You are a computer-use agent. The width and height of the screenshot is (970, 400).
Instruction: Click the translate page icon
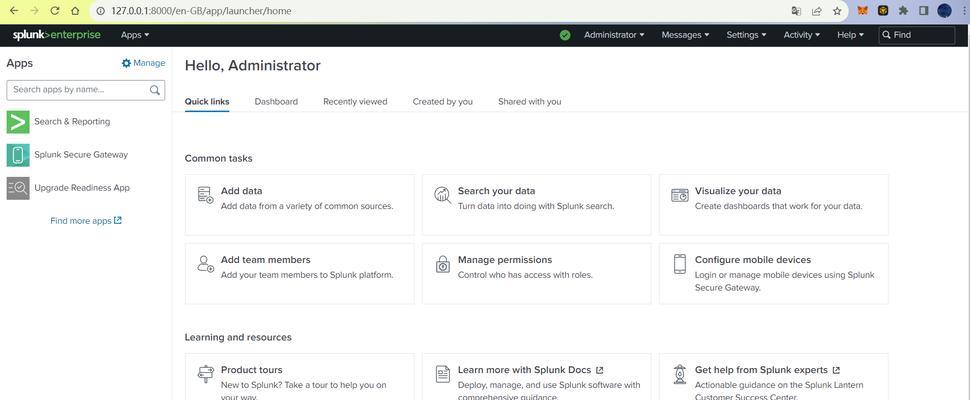pyautogui.click(x=796, y=11)
